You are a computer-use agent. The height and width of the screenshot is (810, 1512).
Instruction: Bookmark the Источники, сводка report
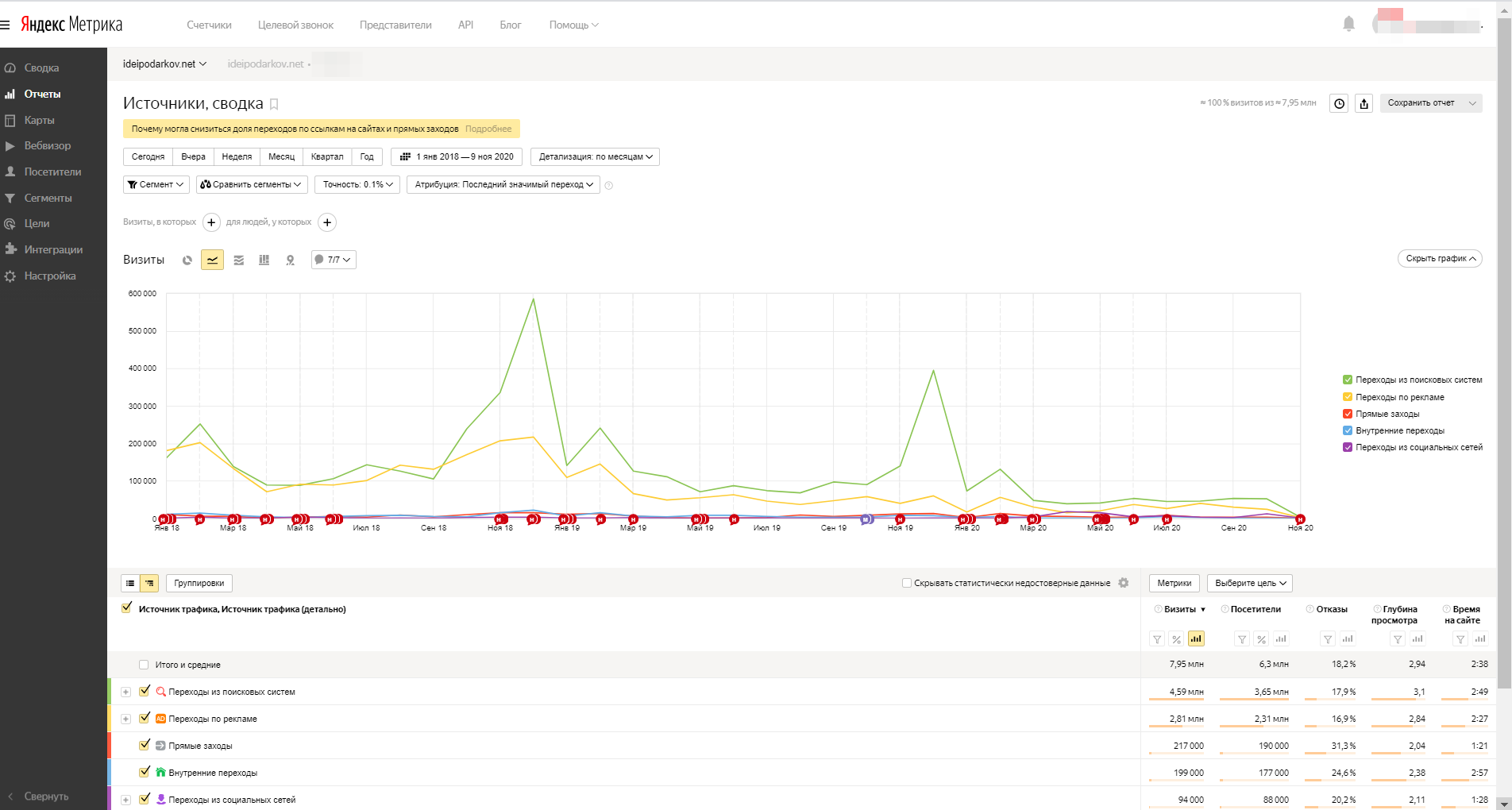point(274,104)
